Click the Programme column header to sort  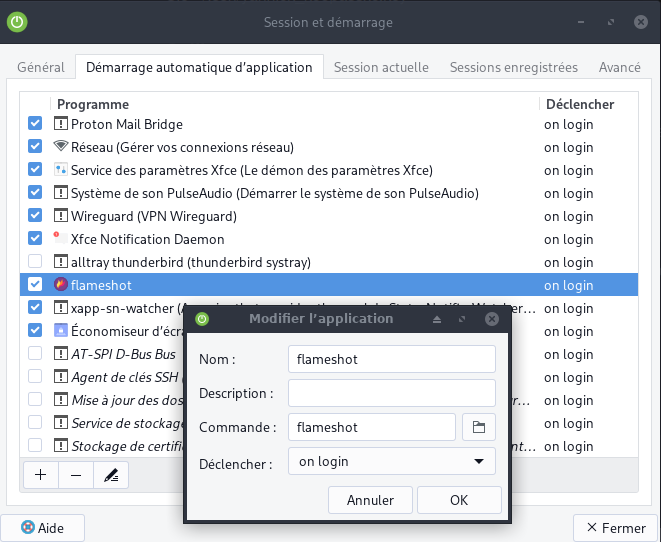point(93,104)
